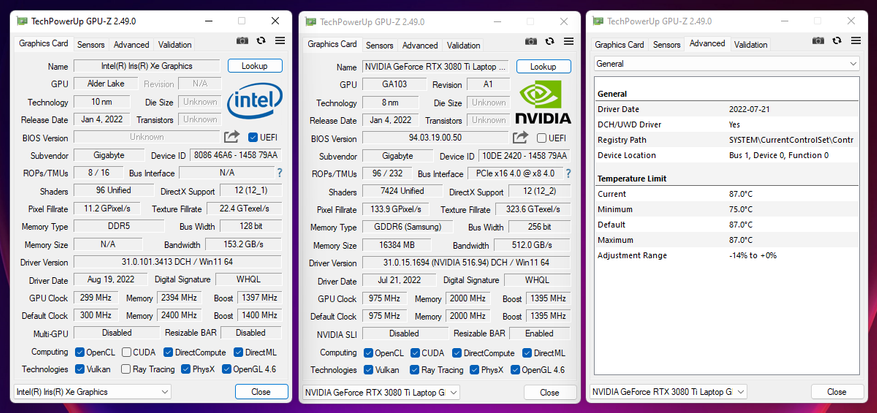Click GPU-Z app icon in Advanced window title bar
The height and width of the screenshot is (413, 877).
(x=598, y=21)
